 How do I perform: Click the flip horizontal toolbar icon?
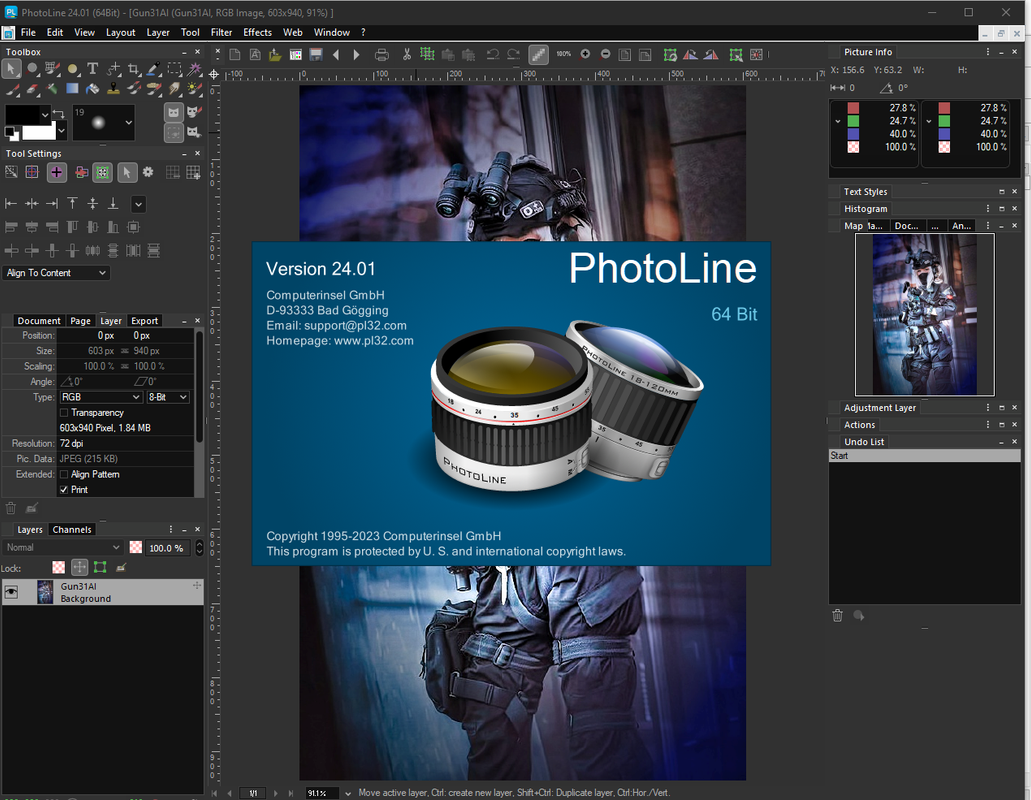(x=690, y=55)
